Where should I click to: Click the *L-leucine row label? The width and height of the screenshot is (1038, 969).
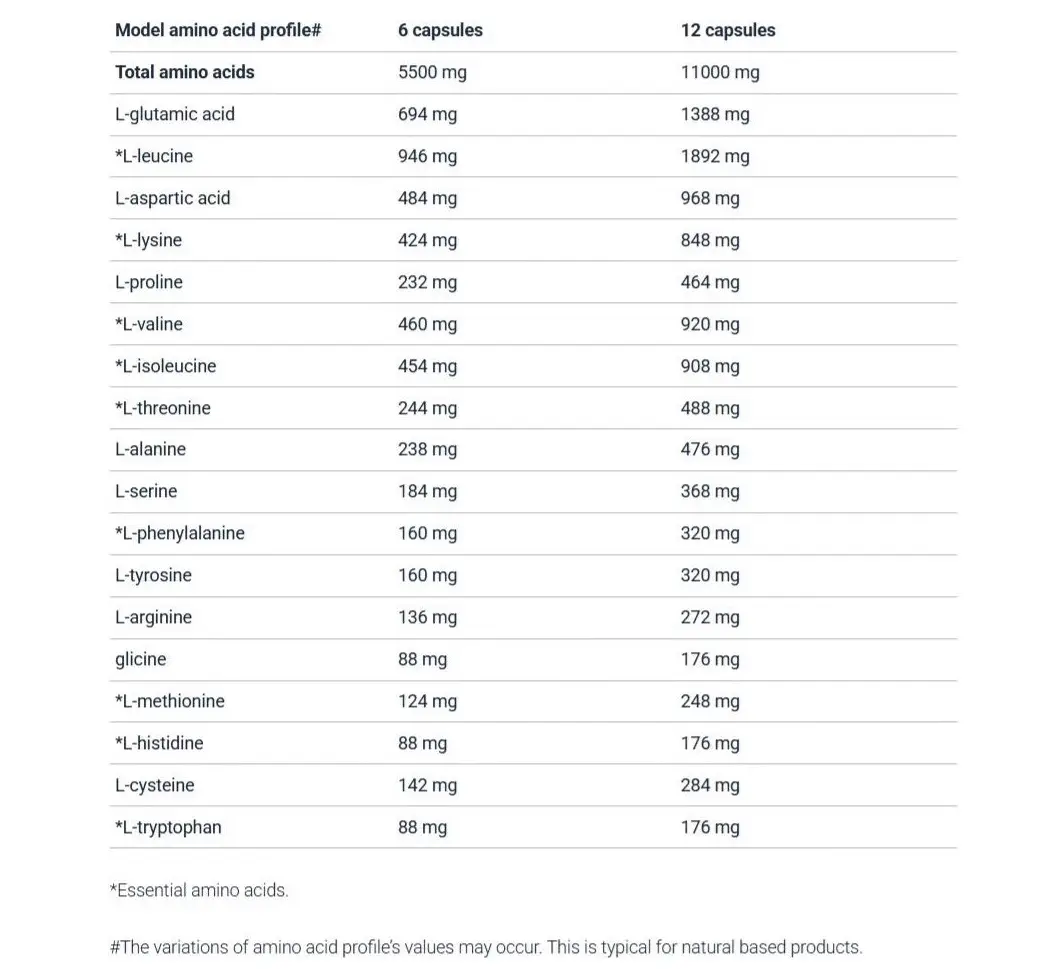(x=154, y=156)
